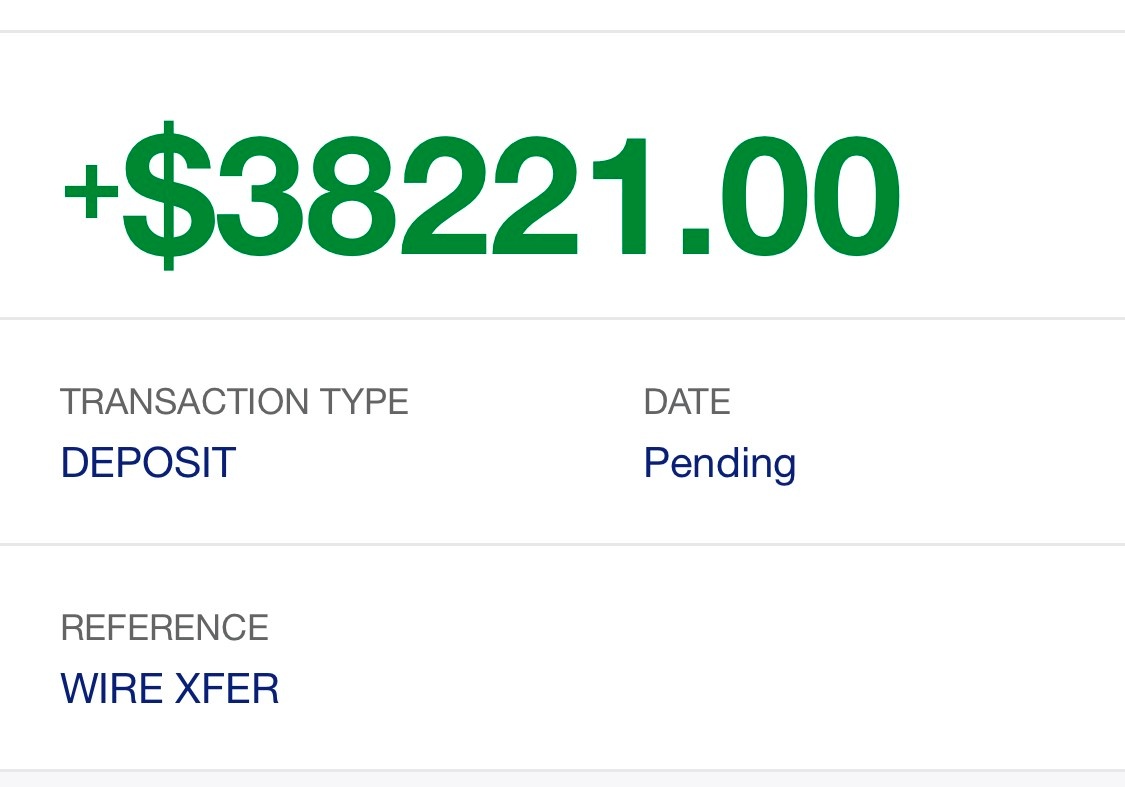Click the TRANSACTION TYPE label
The width and height of the screenshot is (1125, 787).
234,402
